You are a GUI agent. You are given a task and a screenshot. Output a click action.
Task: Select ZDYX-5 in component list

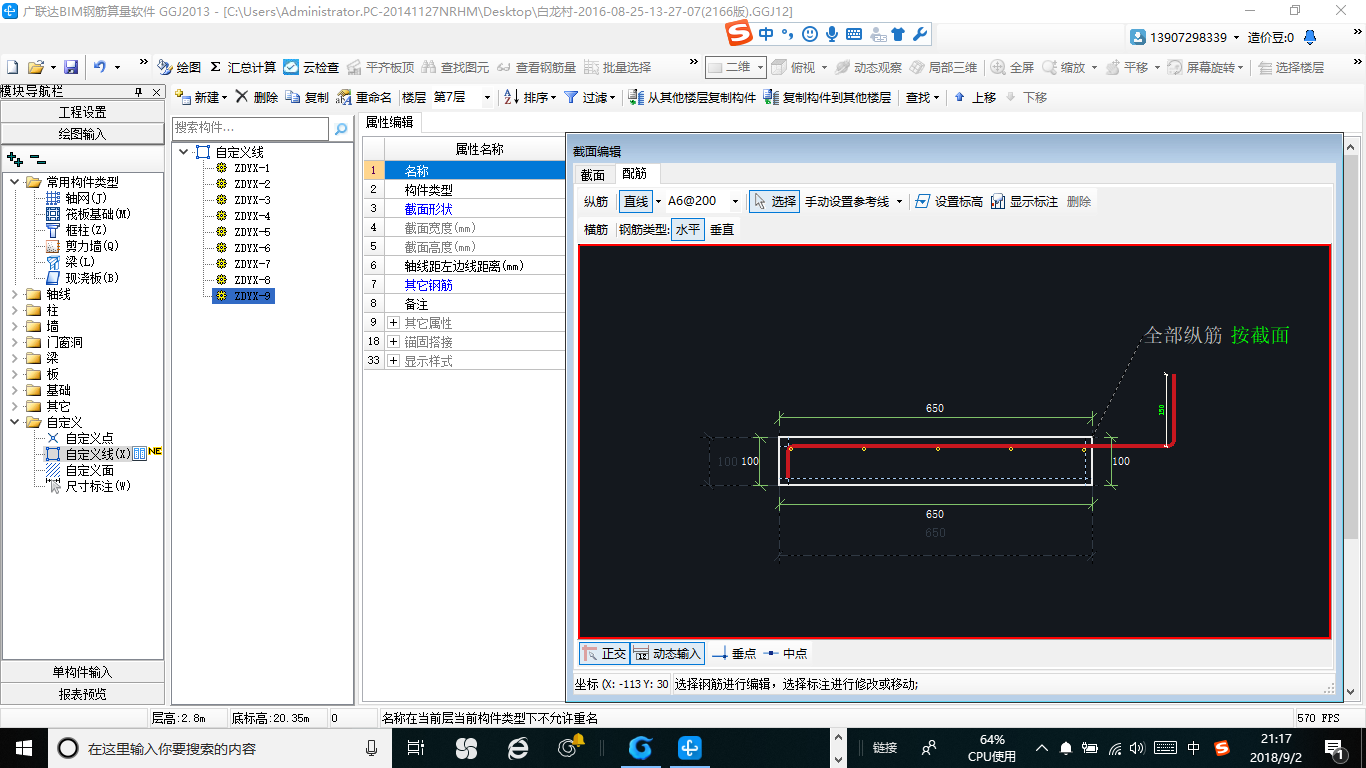point(252,232)
